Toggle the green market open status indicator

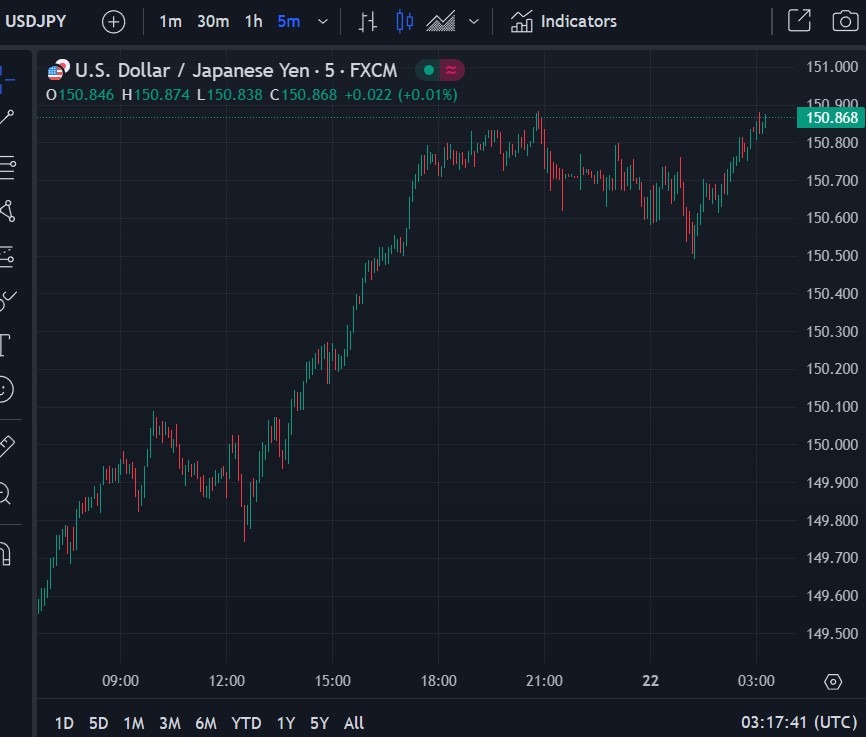click(428, 70)
